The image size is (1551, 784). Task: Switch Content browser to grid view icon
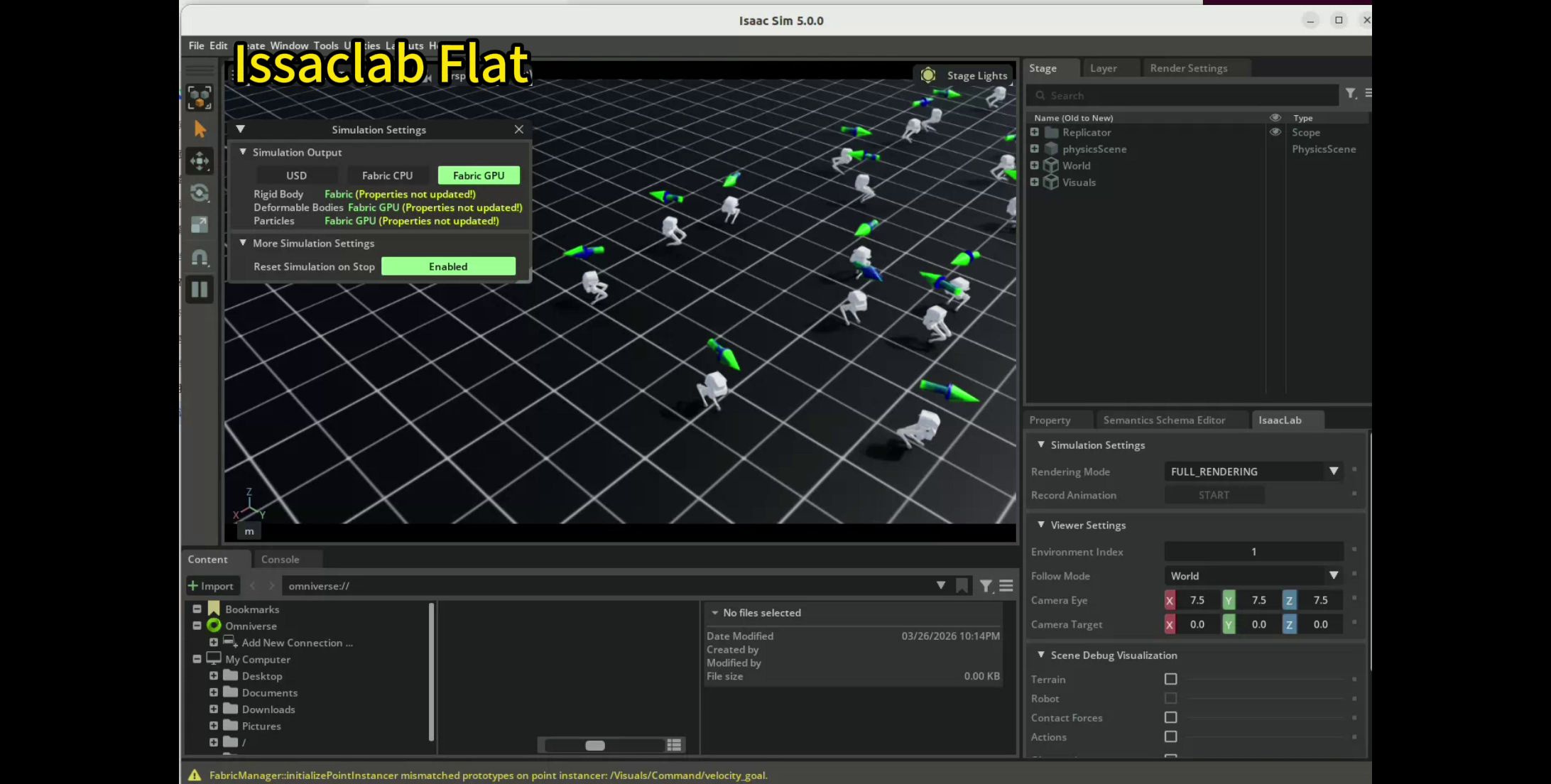coord(674,744)
